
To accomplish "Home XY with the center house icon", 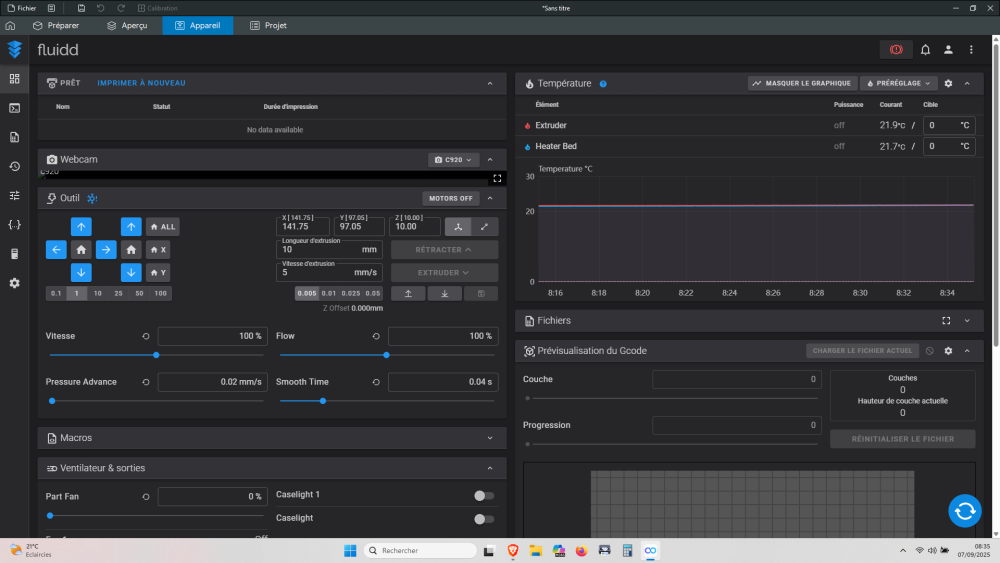I will coord(81,249).
